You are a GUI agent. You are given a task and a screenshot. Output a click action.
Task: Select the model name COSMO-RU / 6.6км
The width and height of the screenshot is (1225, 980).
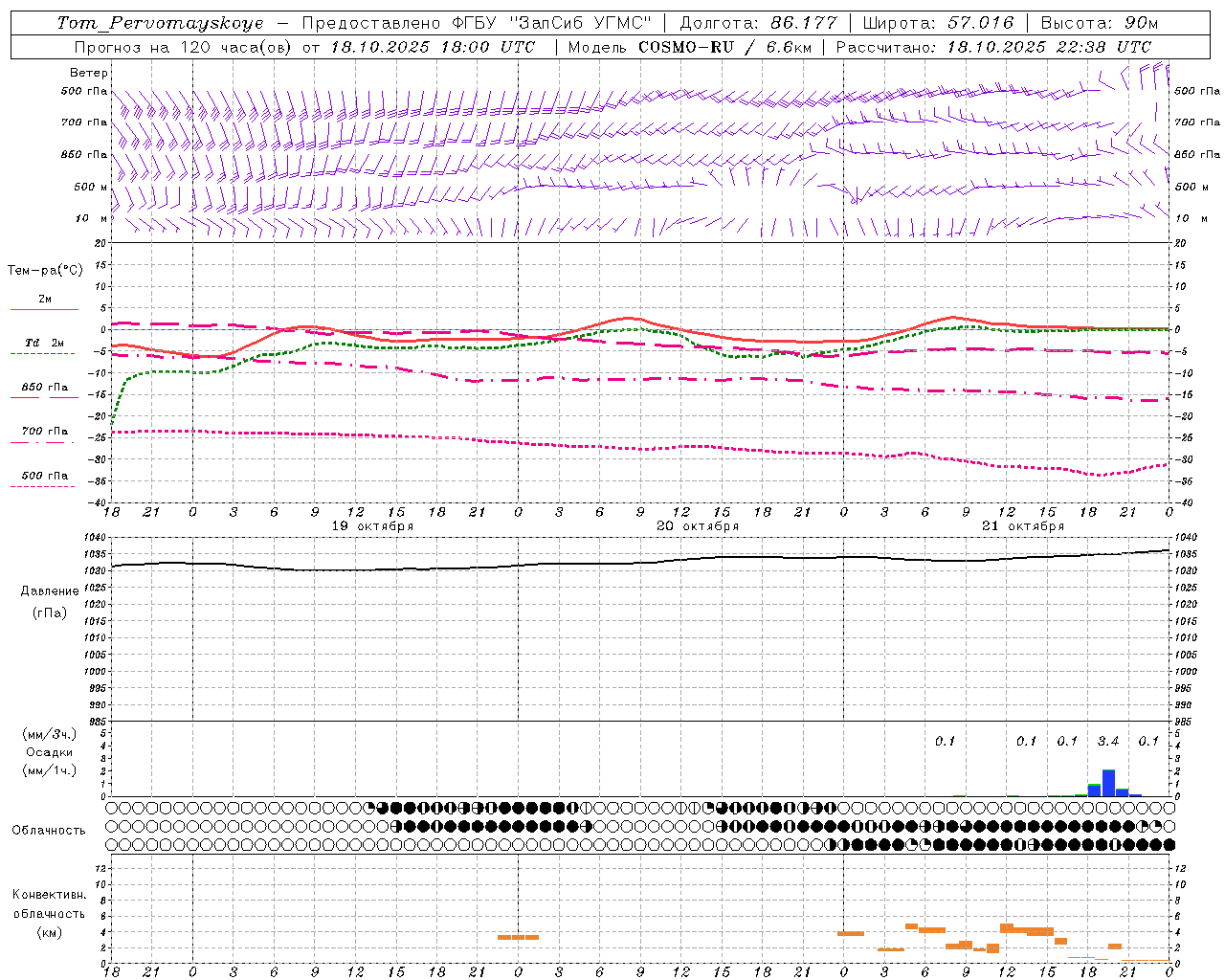[725, 47]
